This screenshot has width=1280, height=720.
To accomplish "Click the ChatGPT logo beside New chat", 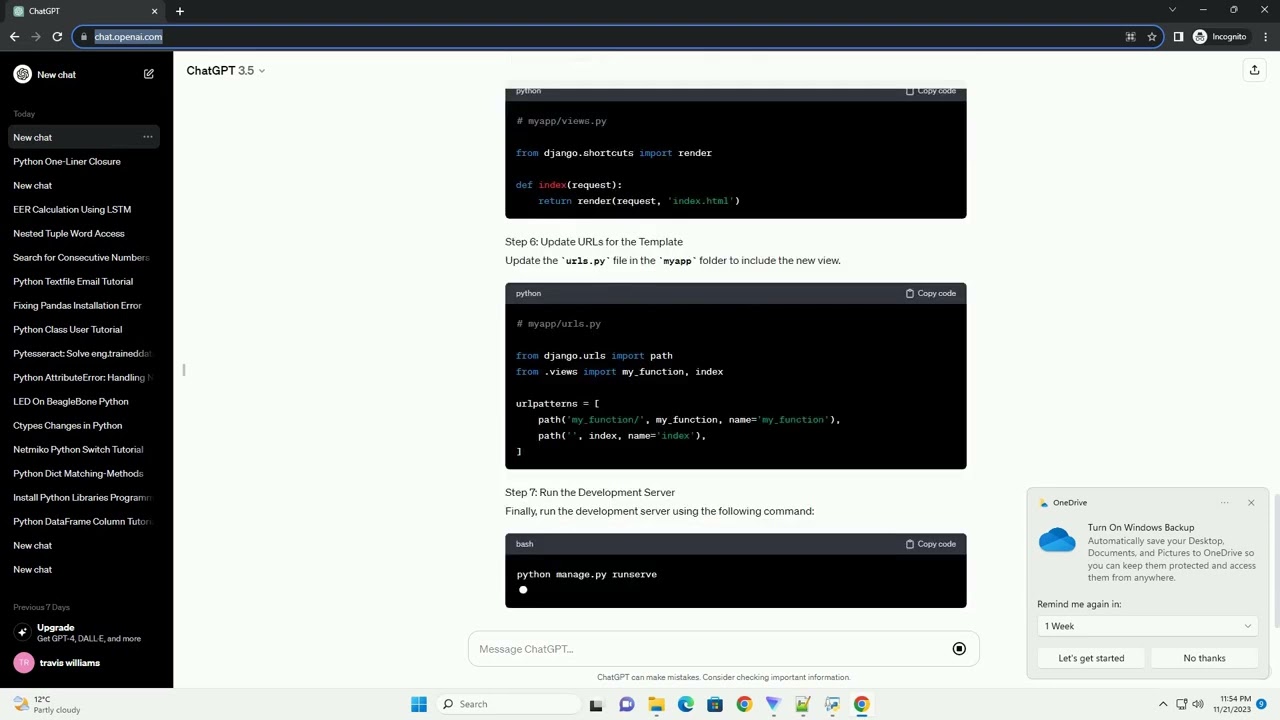I will 22,74.
